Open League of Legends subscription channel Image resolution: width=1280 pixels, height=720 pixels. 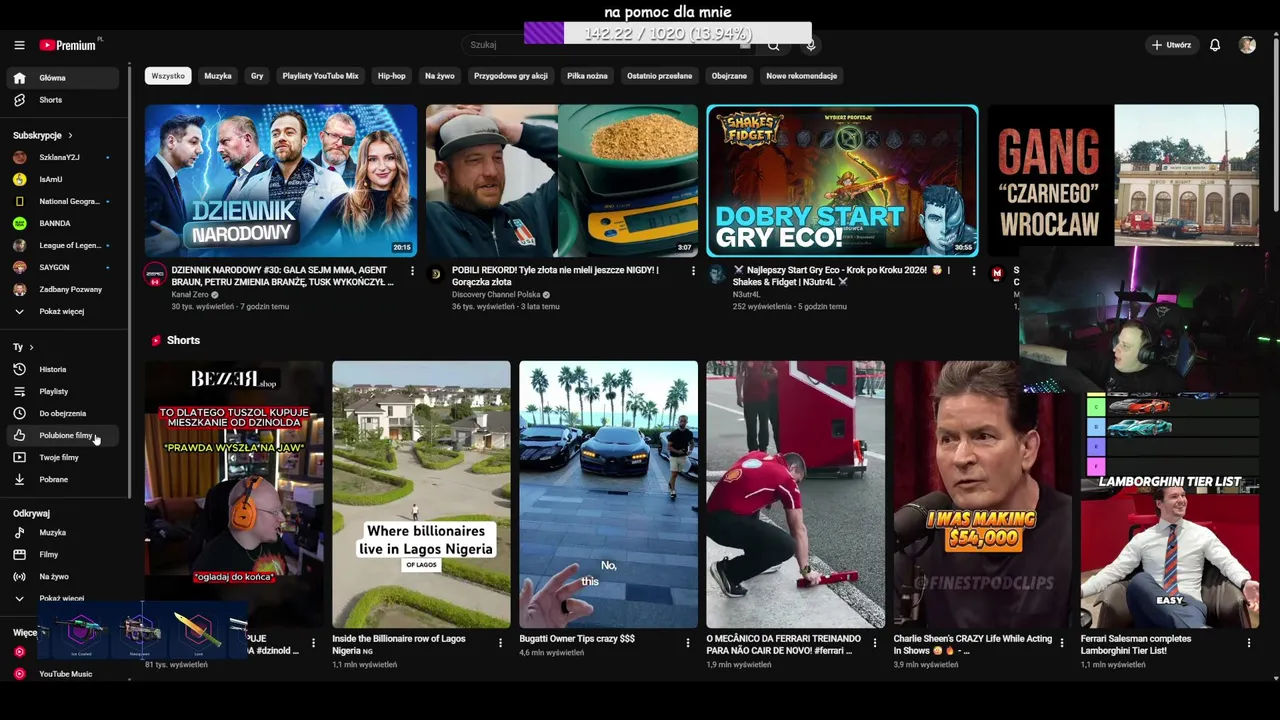pyautogui.click(x=62, y=245)
